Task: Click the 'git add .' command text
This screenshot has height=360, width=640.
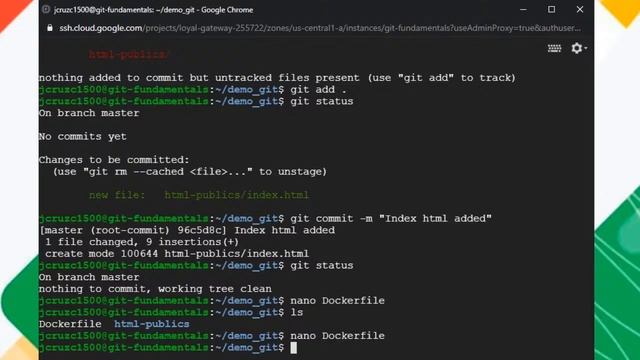Action: point(318,89)
